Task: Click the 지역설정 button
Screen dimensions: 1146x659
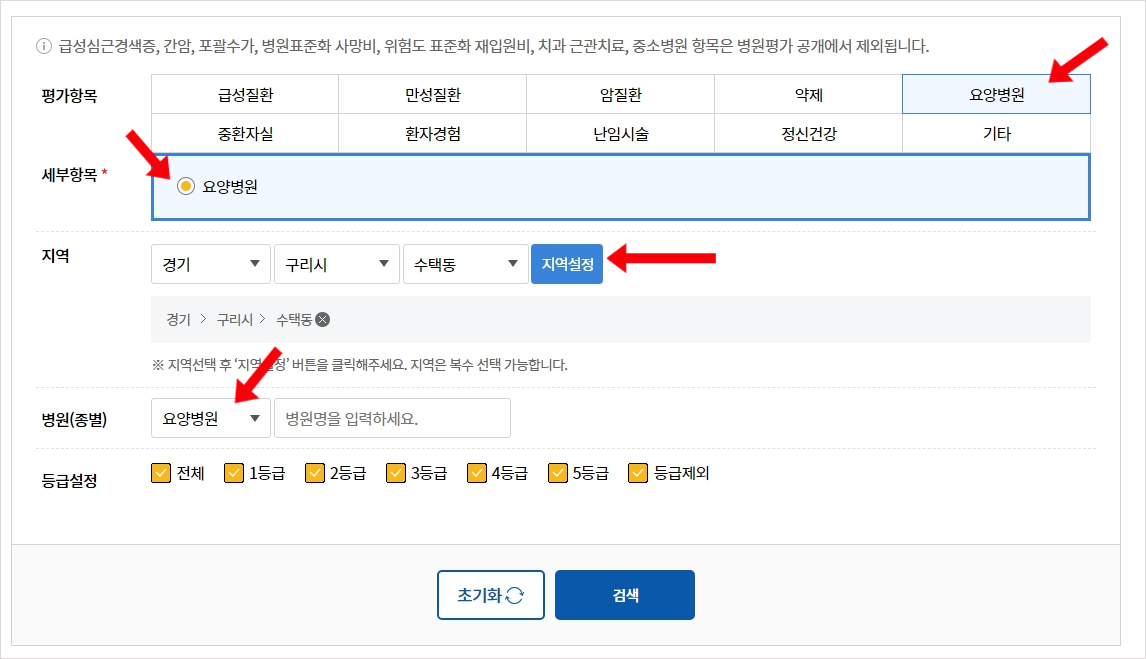Action: [x=567, y=263]
